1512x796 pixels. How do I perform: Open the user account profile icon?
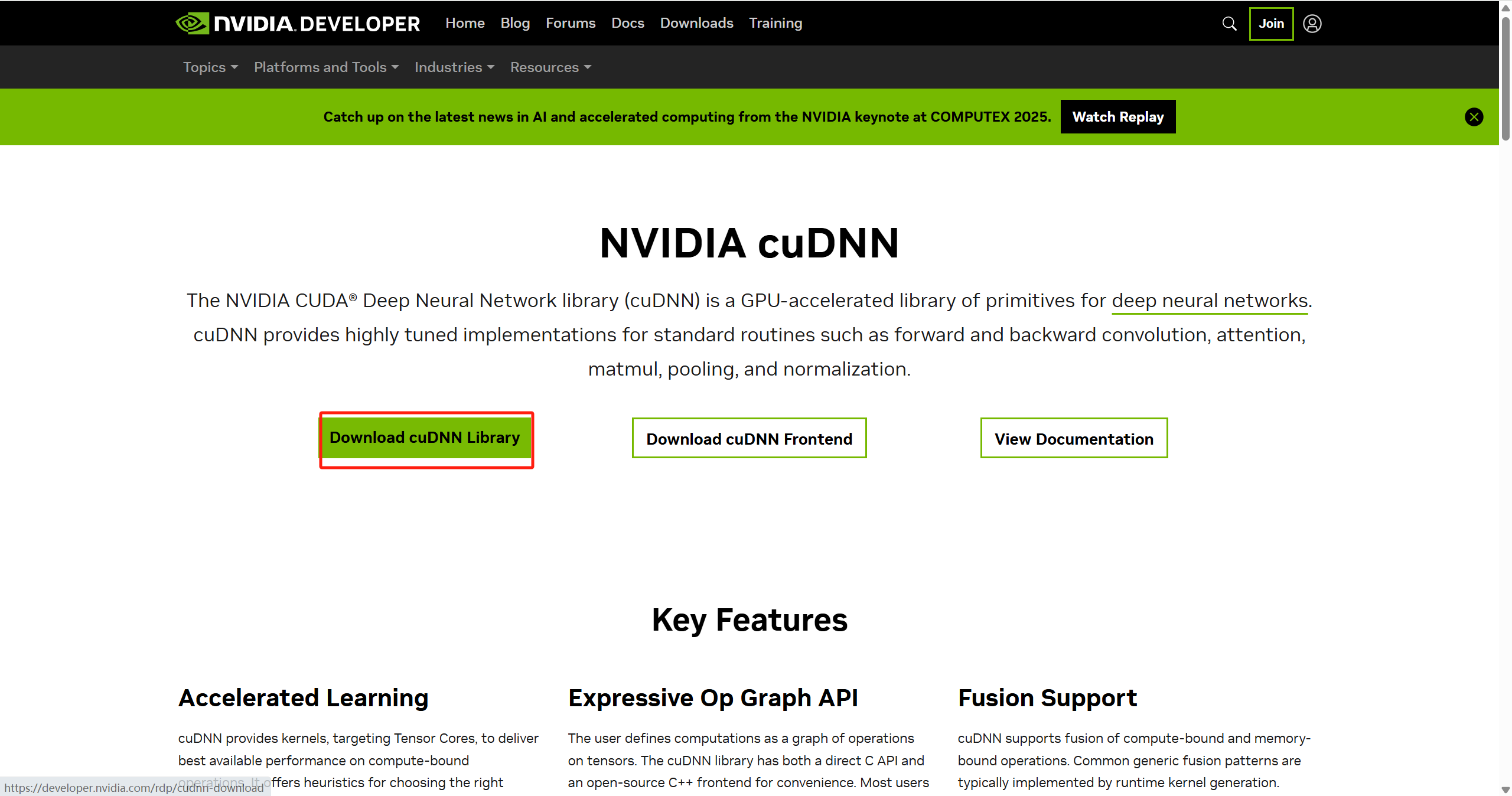(1312, 24)
